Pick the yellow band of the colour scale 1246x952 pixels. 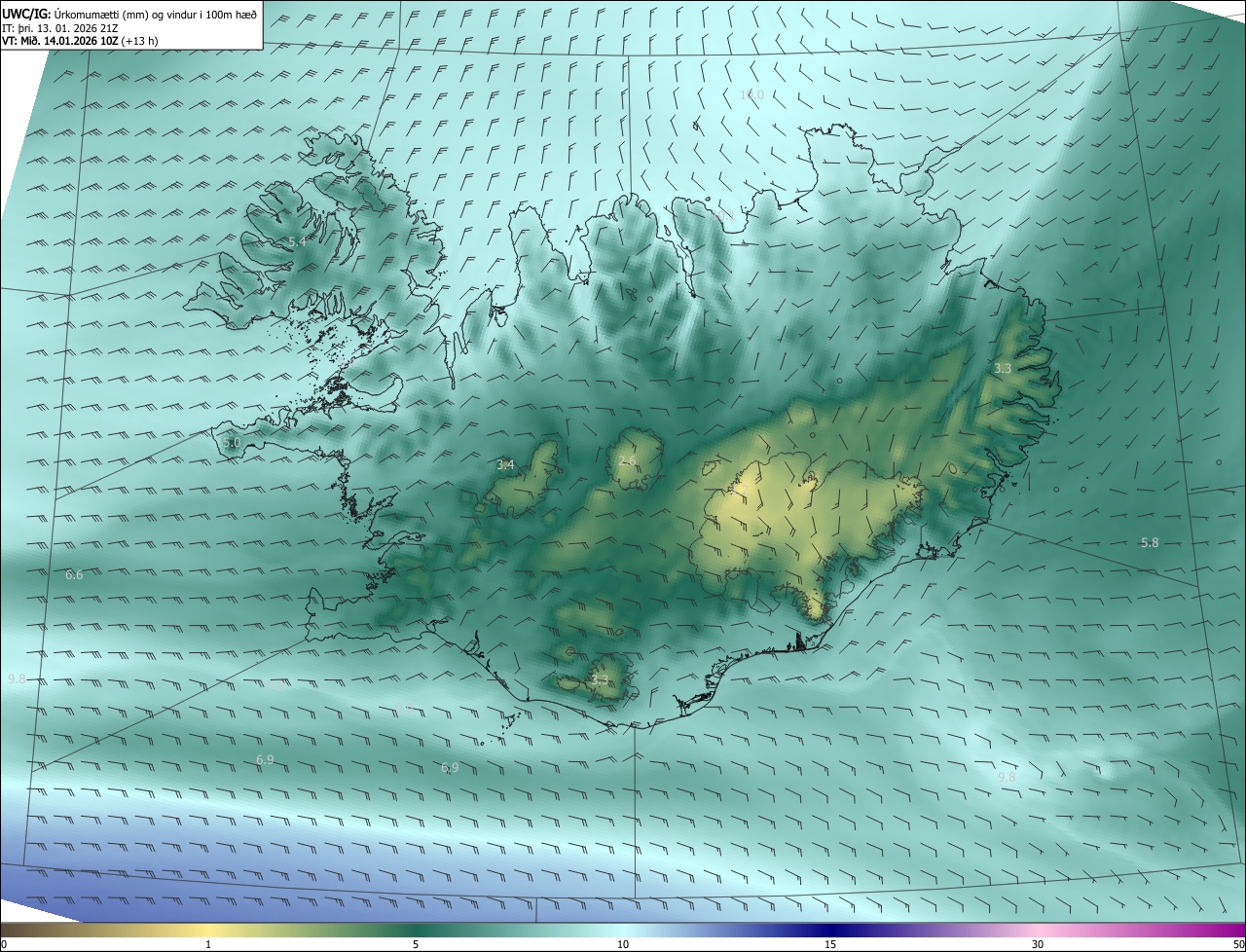click(x=208, y=930)
